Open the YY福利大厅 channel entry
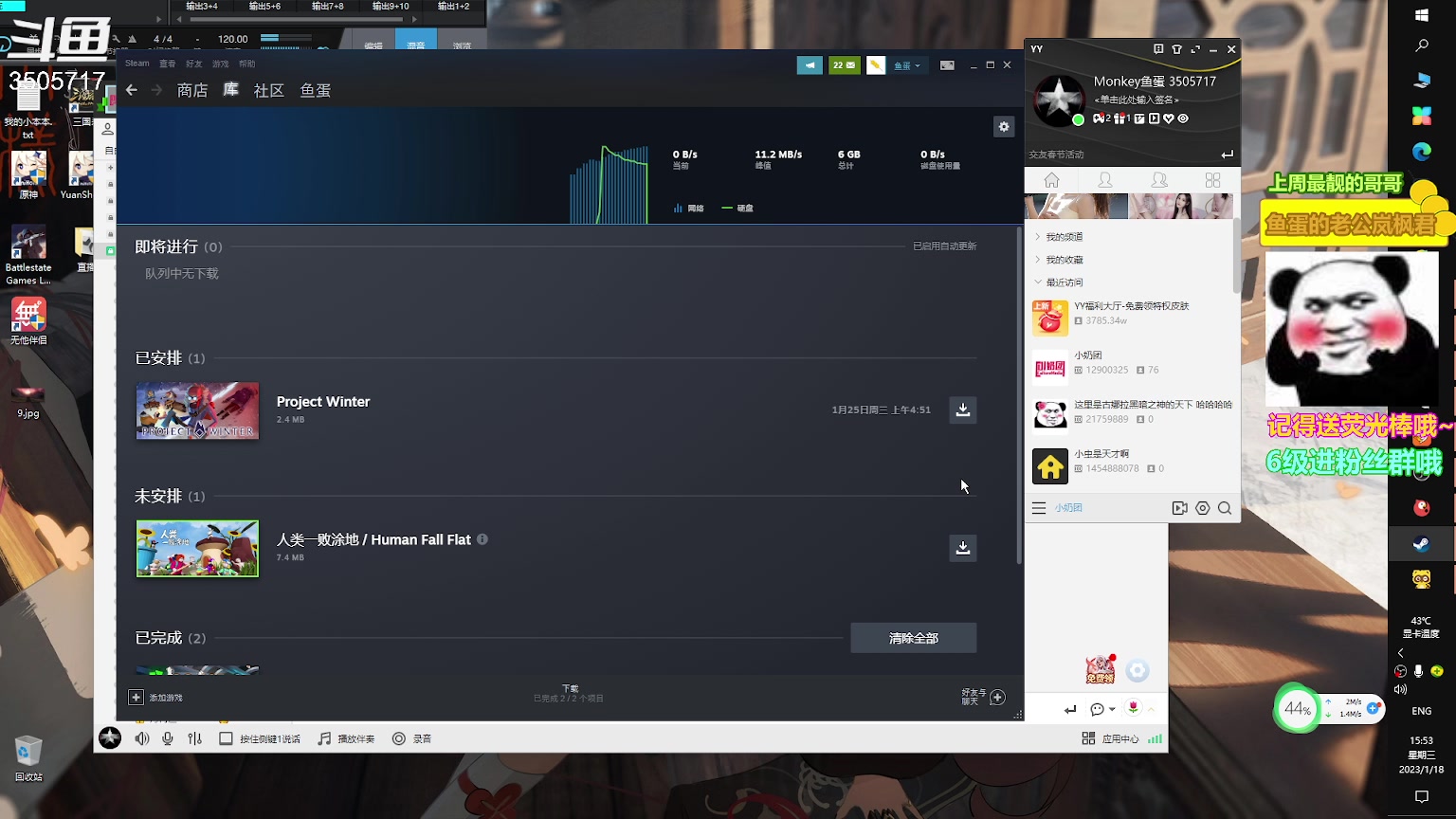Screen dimensions: 1456x819 [x=1129, y=318]
